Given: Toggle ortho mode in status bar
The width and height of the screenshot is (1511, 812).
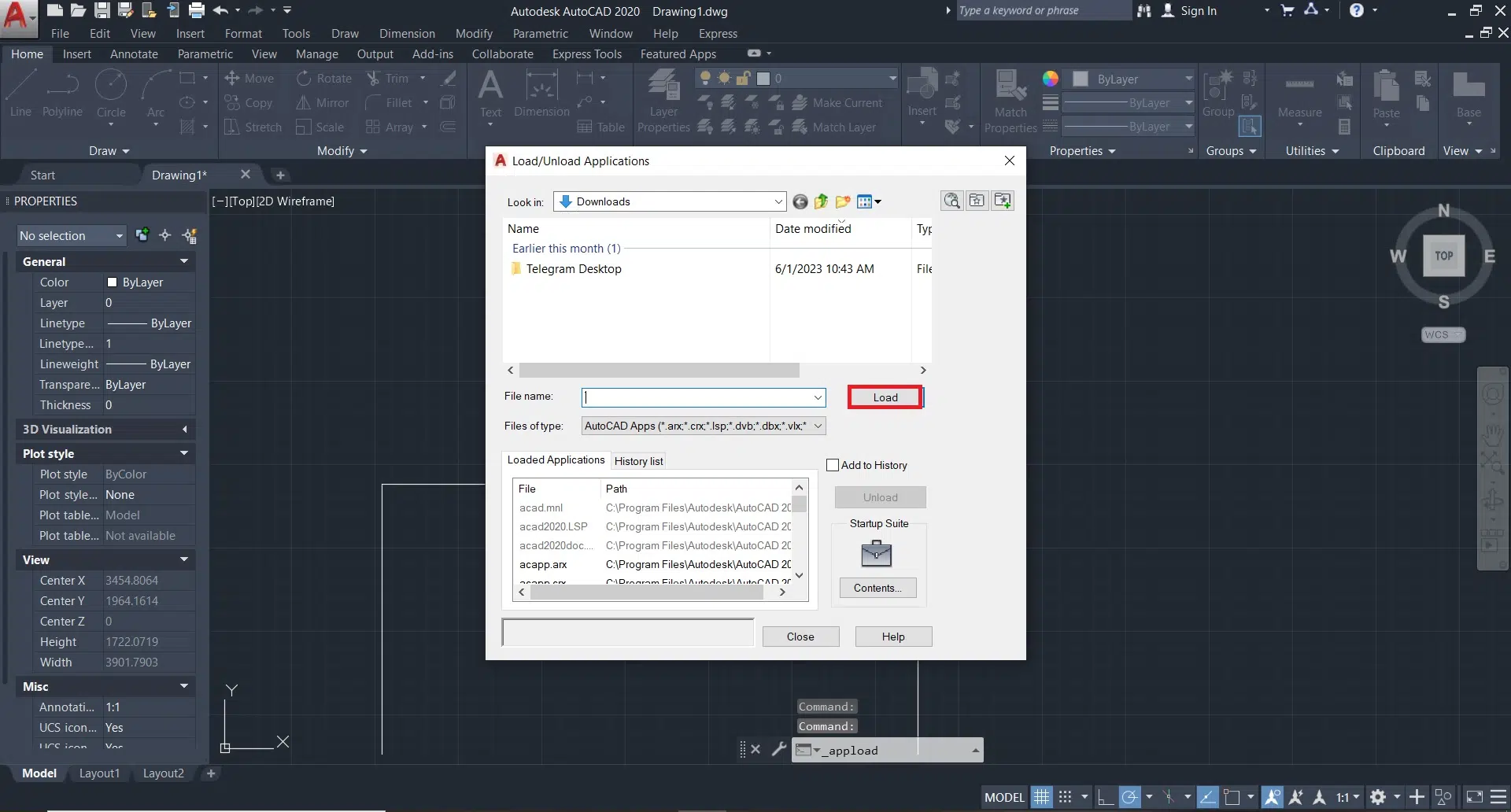Looking at the screenshot, I should click(1106, 797).
